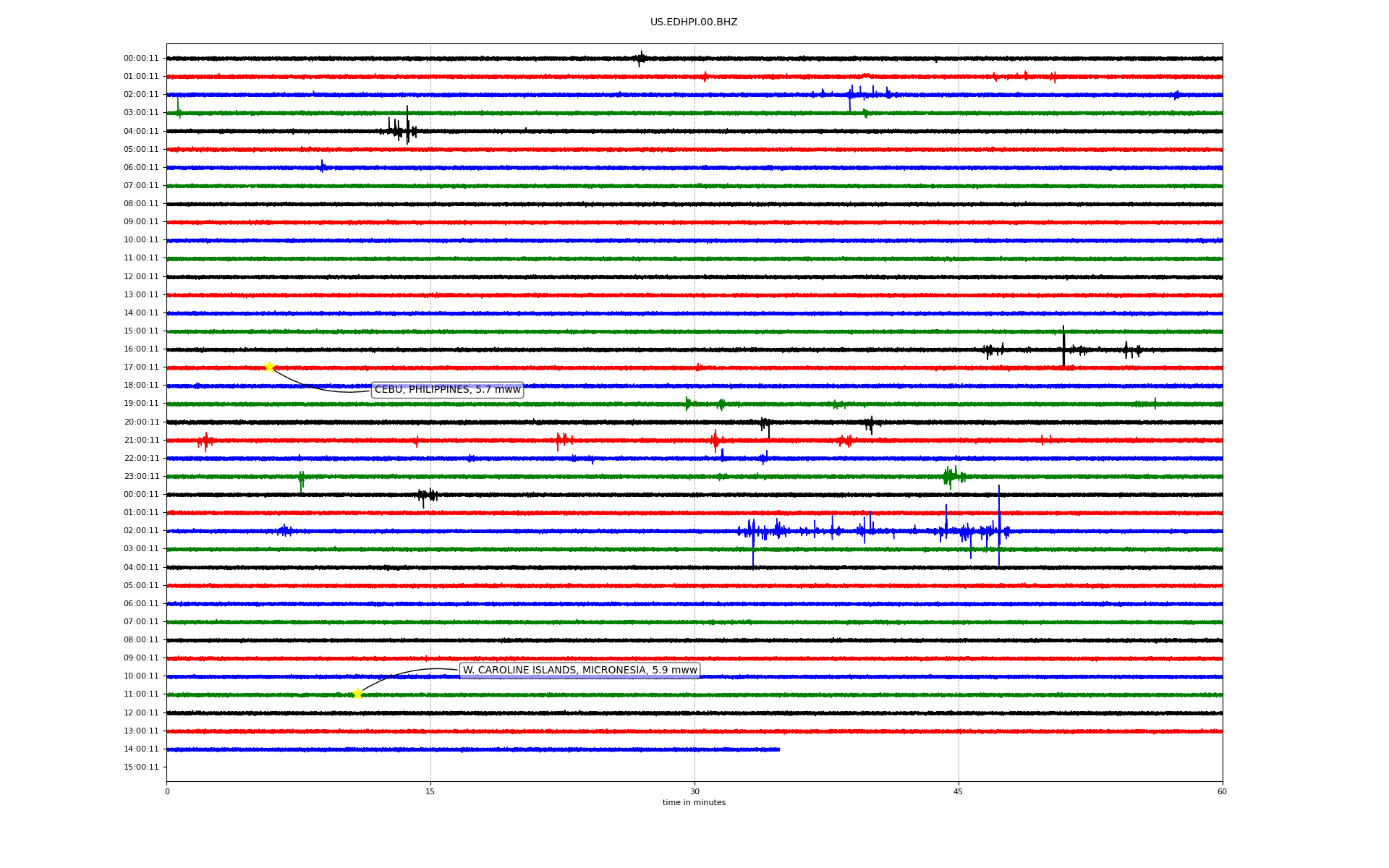Click the green burst on 23:00:11 trace
The width and height of the screenshot is (1389, 868).
coord(951,476)
